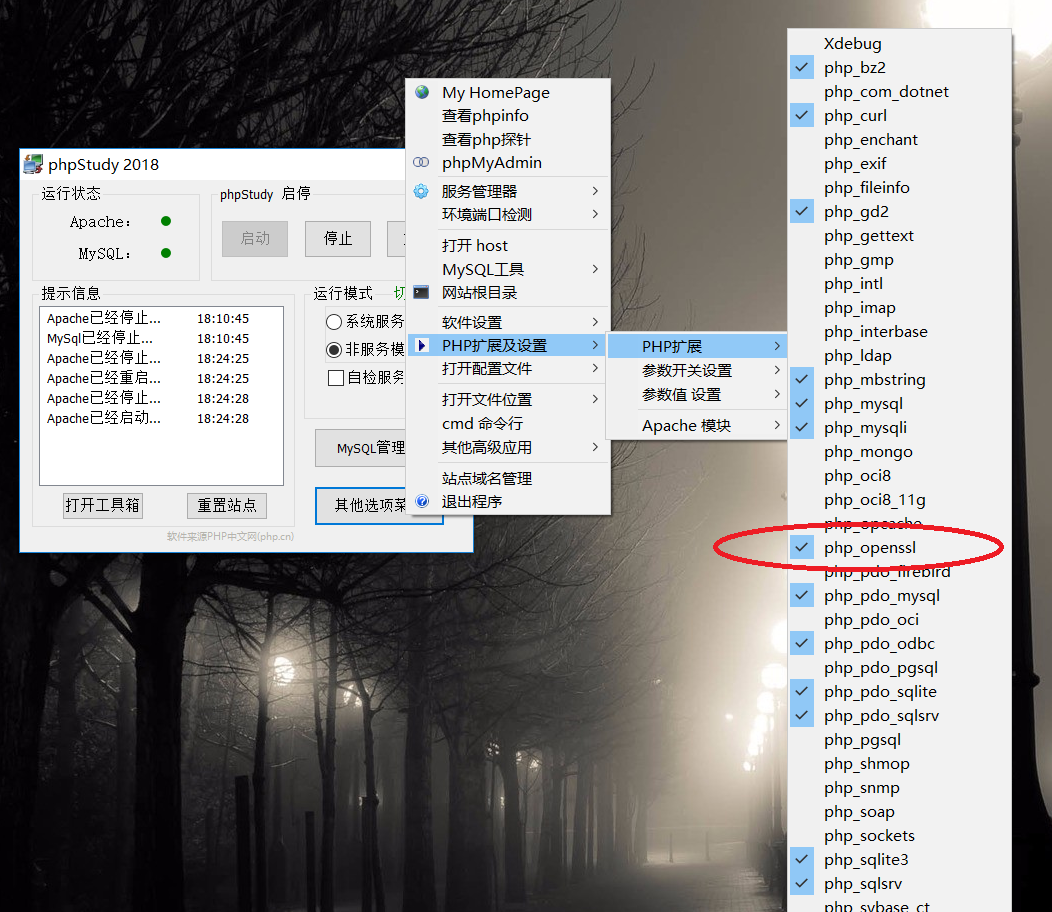Select 打开 host menu entry
1052x912 pixels.
(x=509, y=246)
